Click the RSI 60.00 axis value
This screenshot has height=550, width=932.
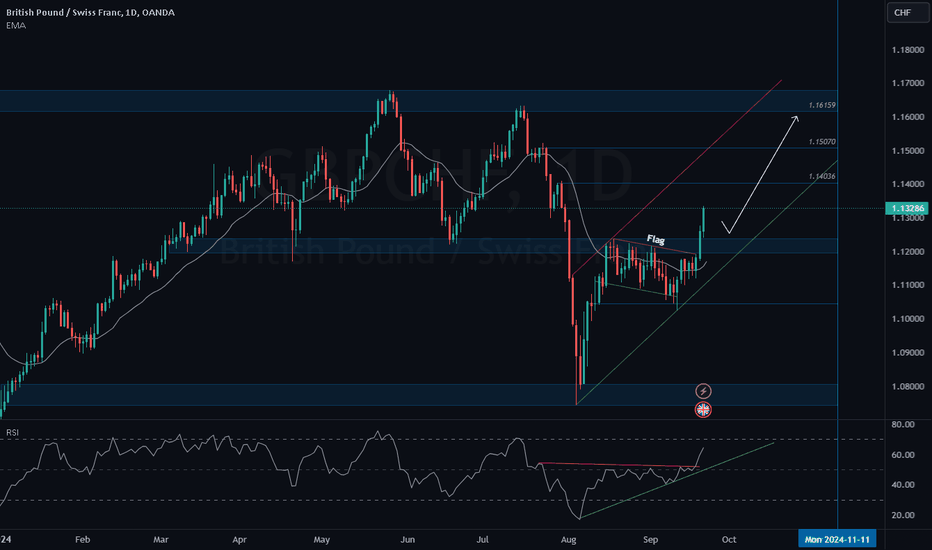903,455
